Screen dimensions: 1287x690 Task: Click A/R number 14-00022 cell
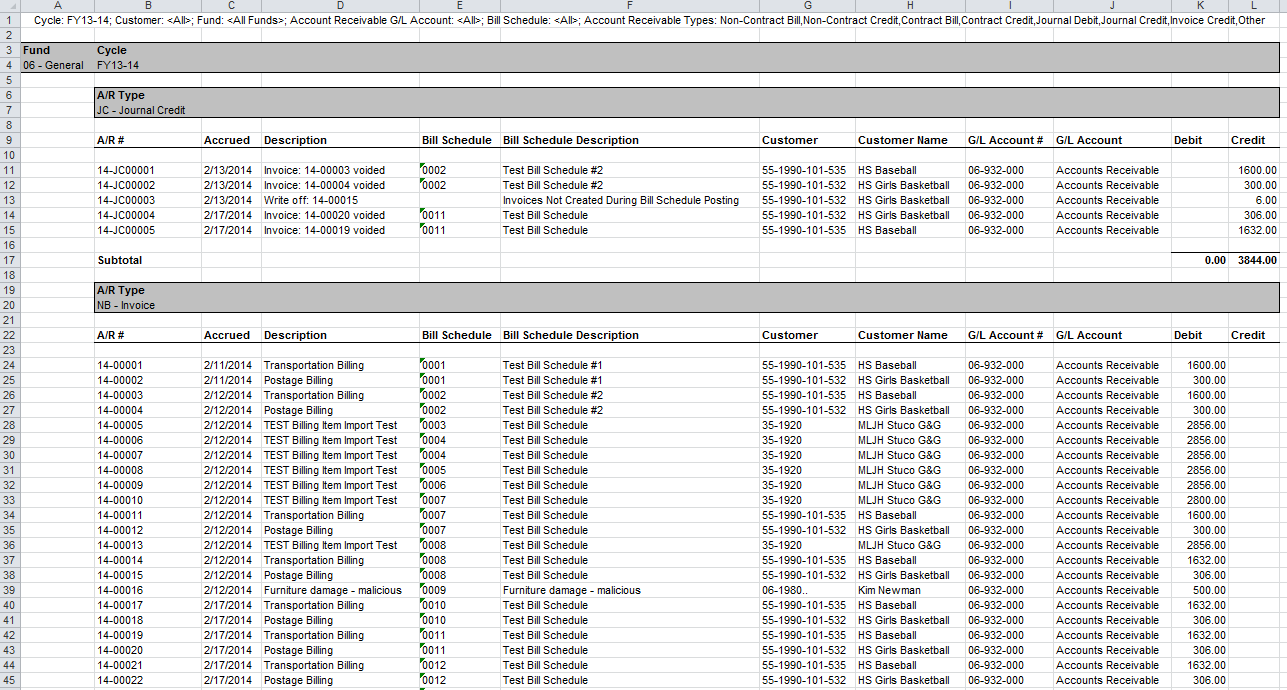point(120,680)
